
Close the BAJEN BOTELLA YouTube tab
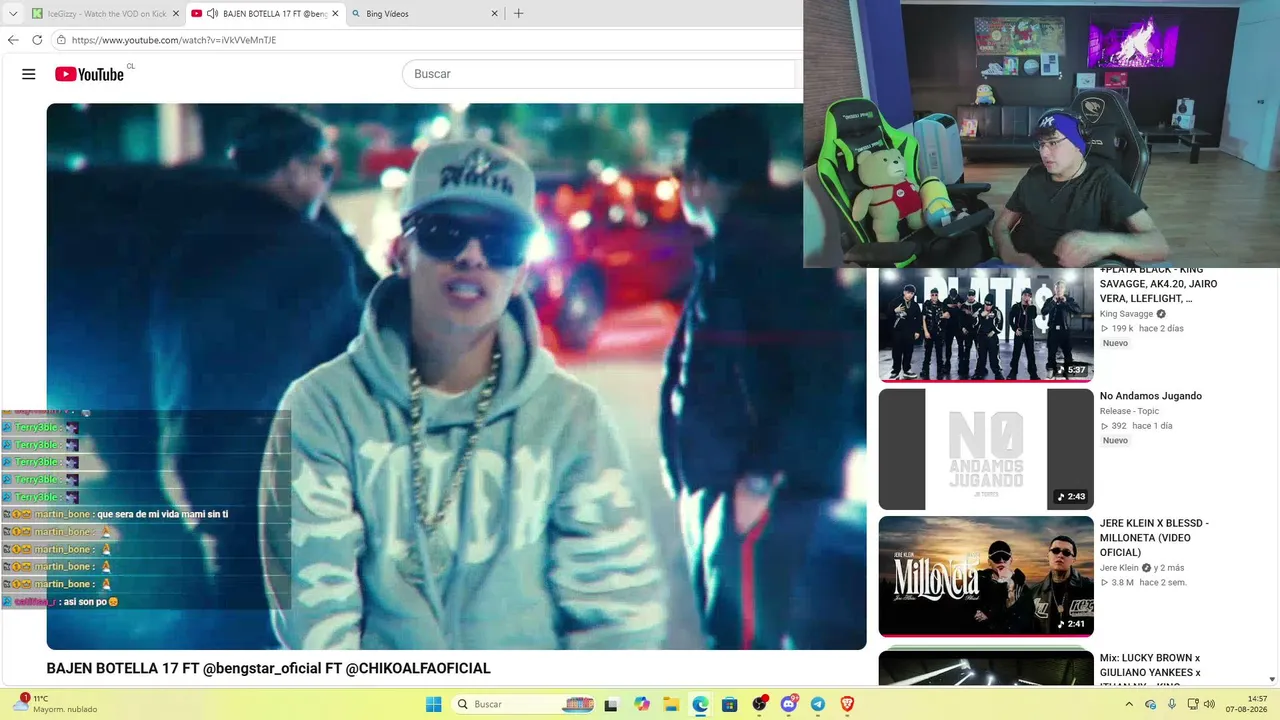pyautogui.click(x=335, y=14)
